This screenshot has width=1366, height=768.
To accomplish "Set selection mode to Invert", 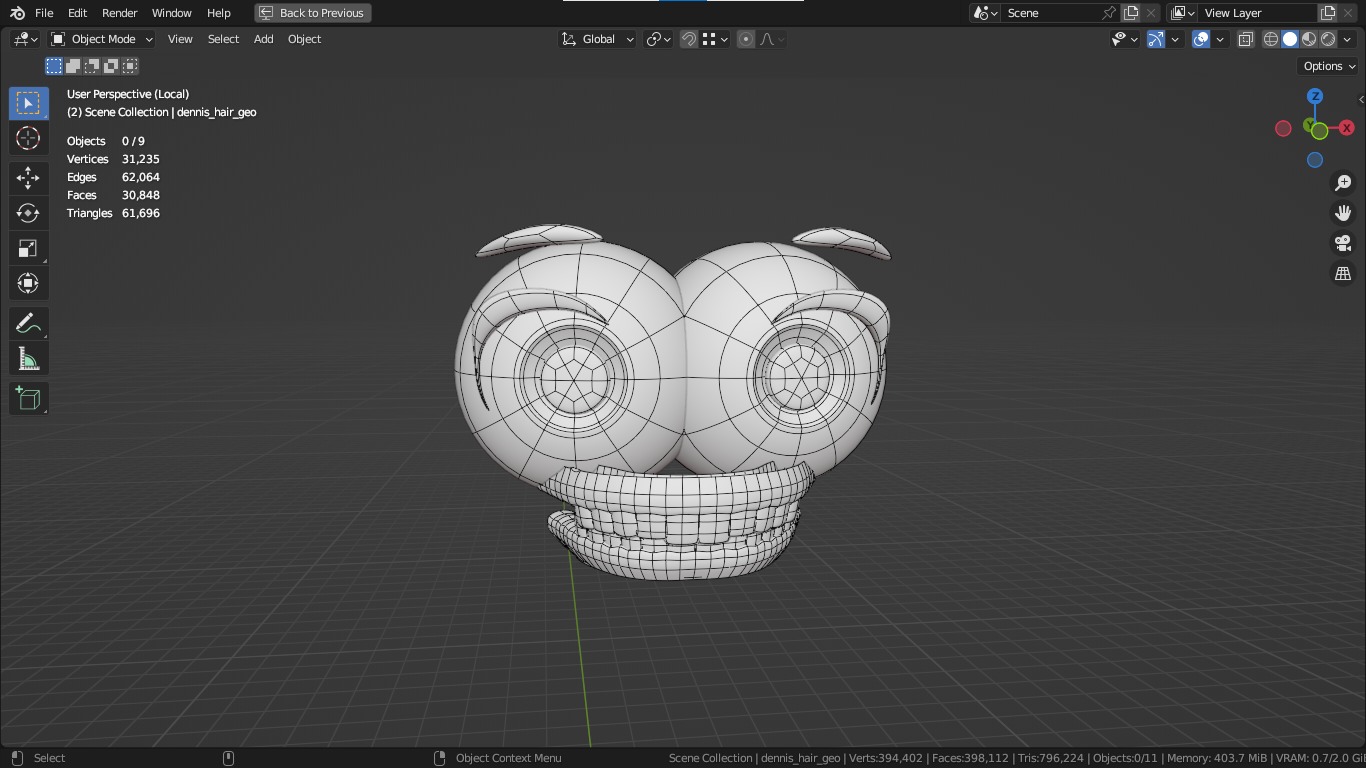I will coord(111,66).
